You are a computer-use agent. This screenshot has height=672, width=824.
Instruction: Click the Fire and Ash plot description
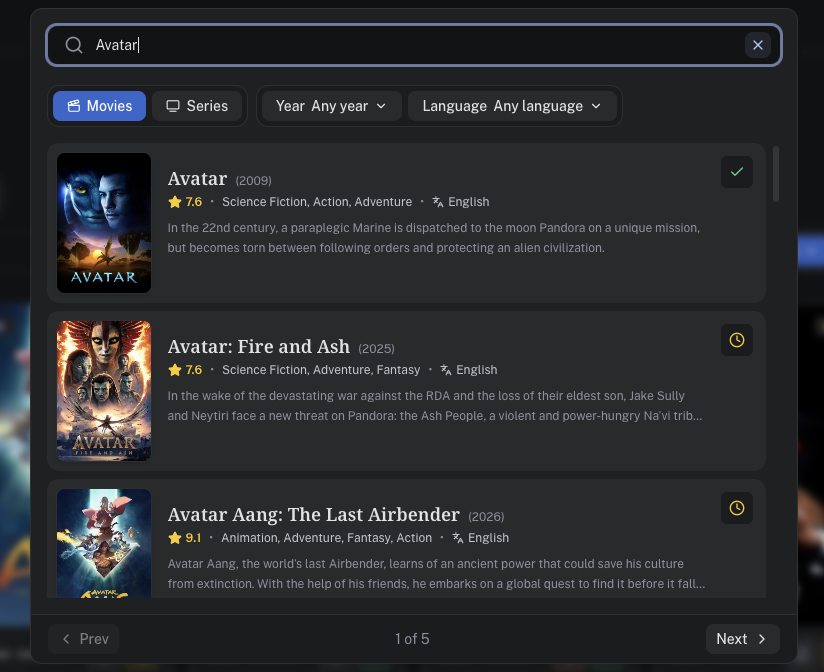435,406
